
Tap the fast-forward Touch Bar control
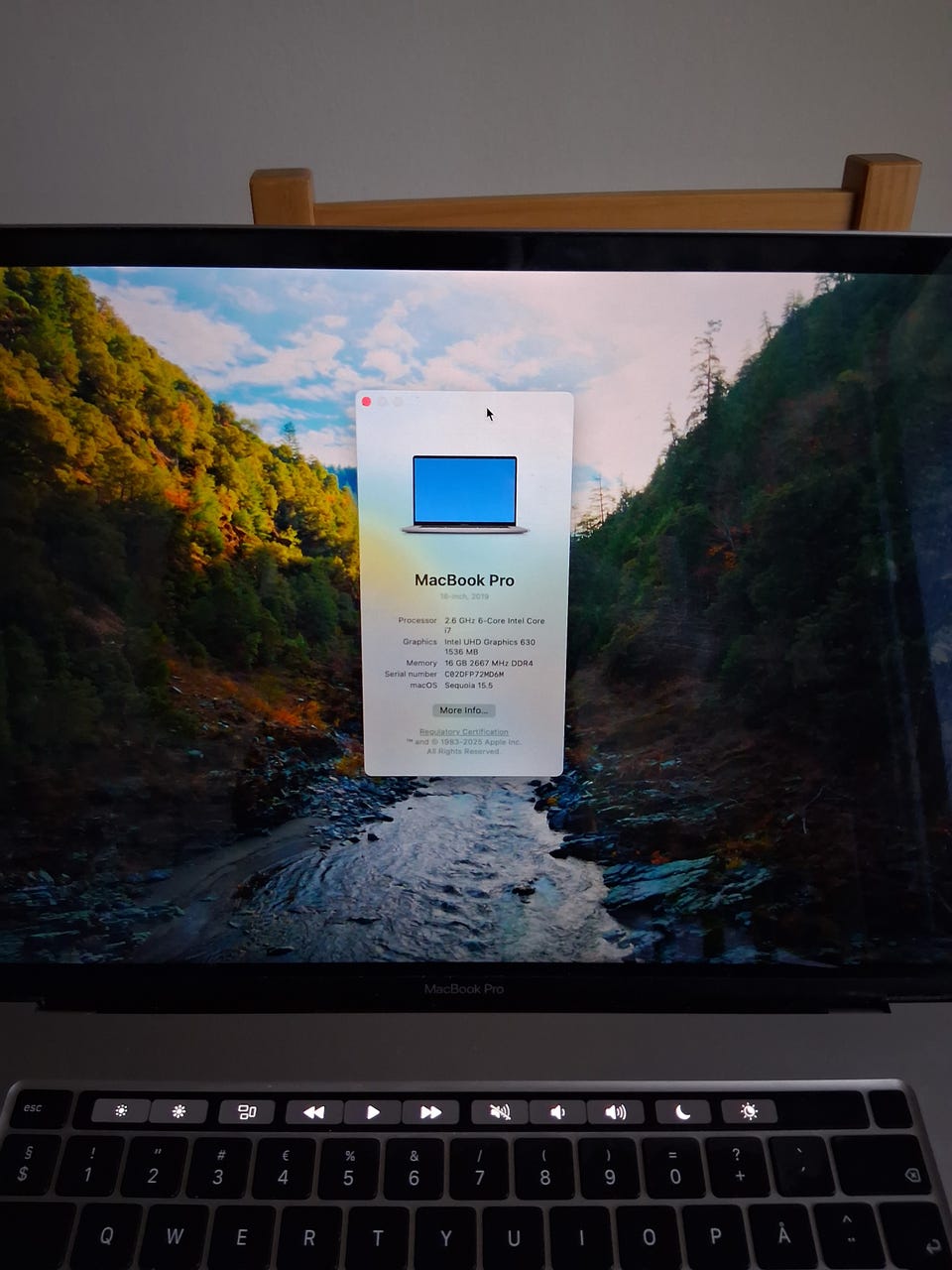point(430,1112)
